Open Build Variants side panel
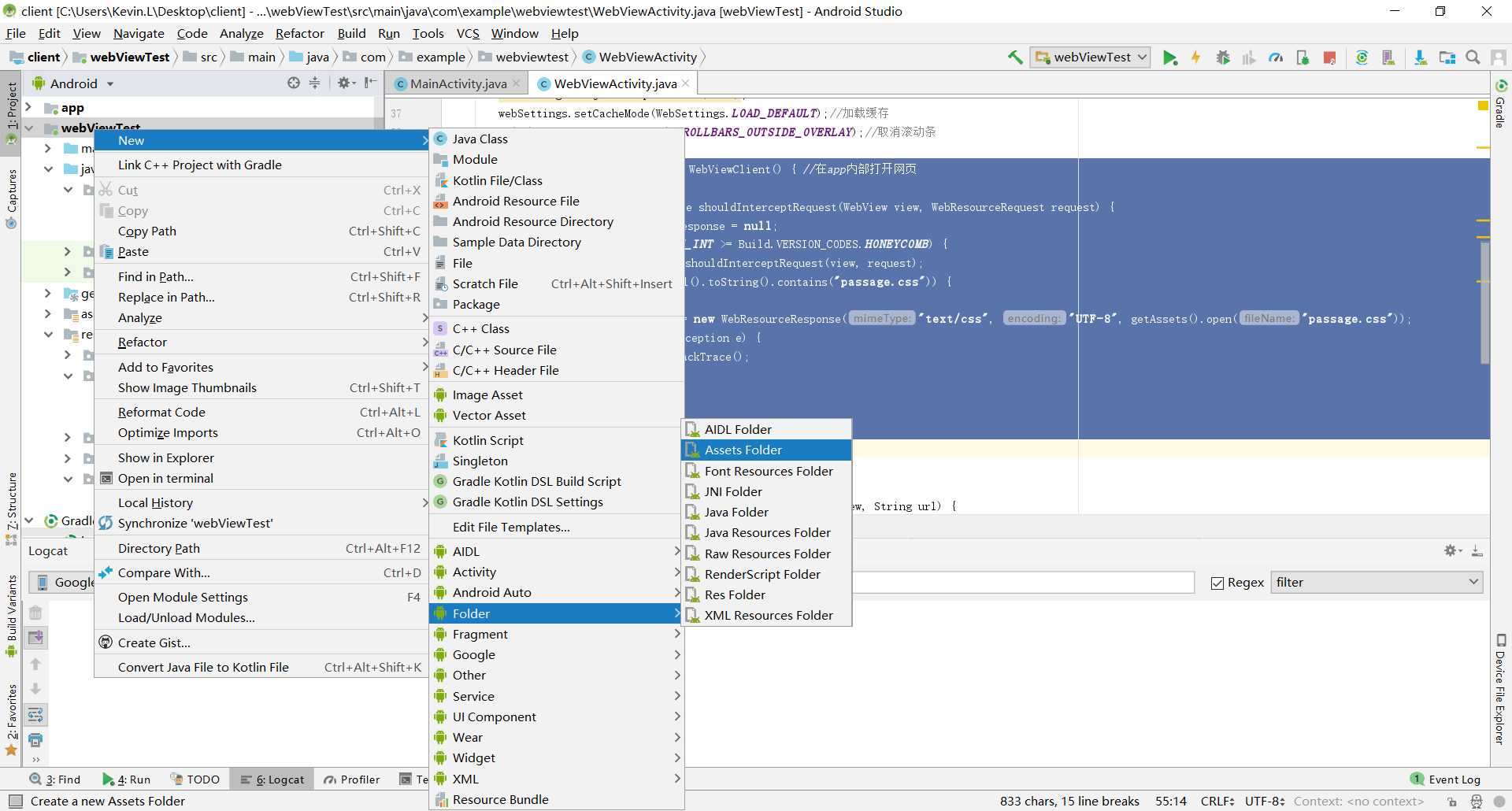 pyautogui.click(x=12, y=617)
